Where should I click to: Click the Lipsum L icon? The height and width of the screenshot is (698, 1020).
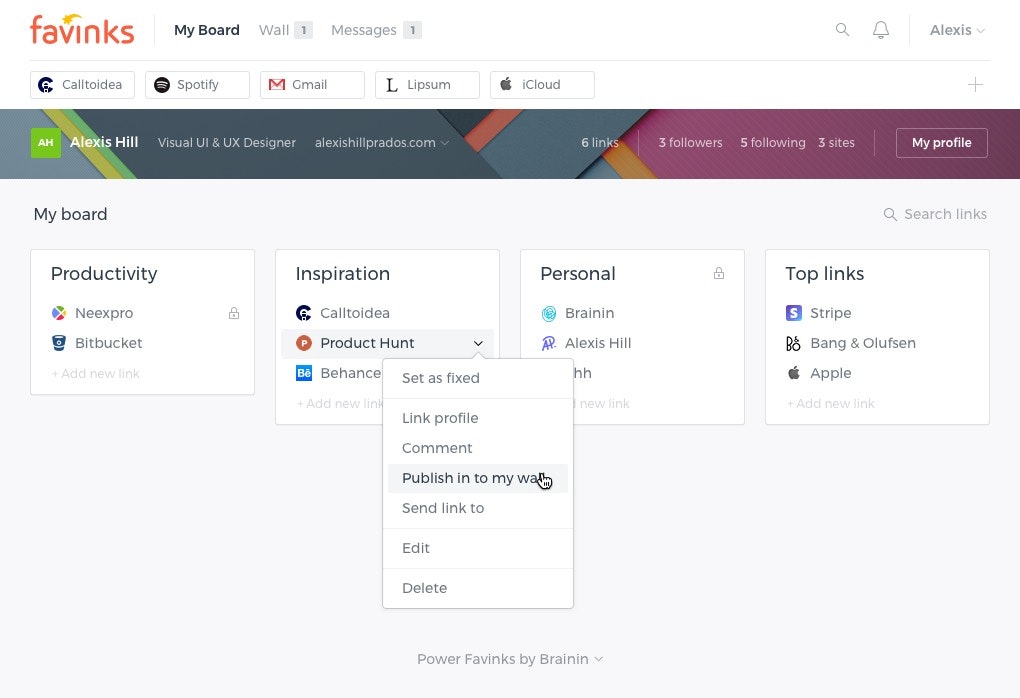[392, 85]
